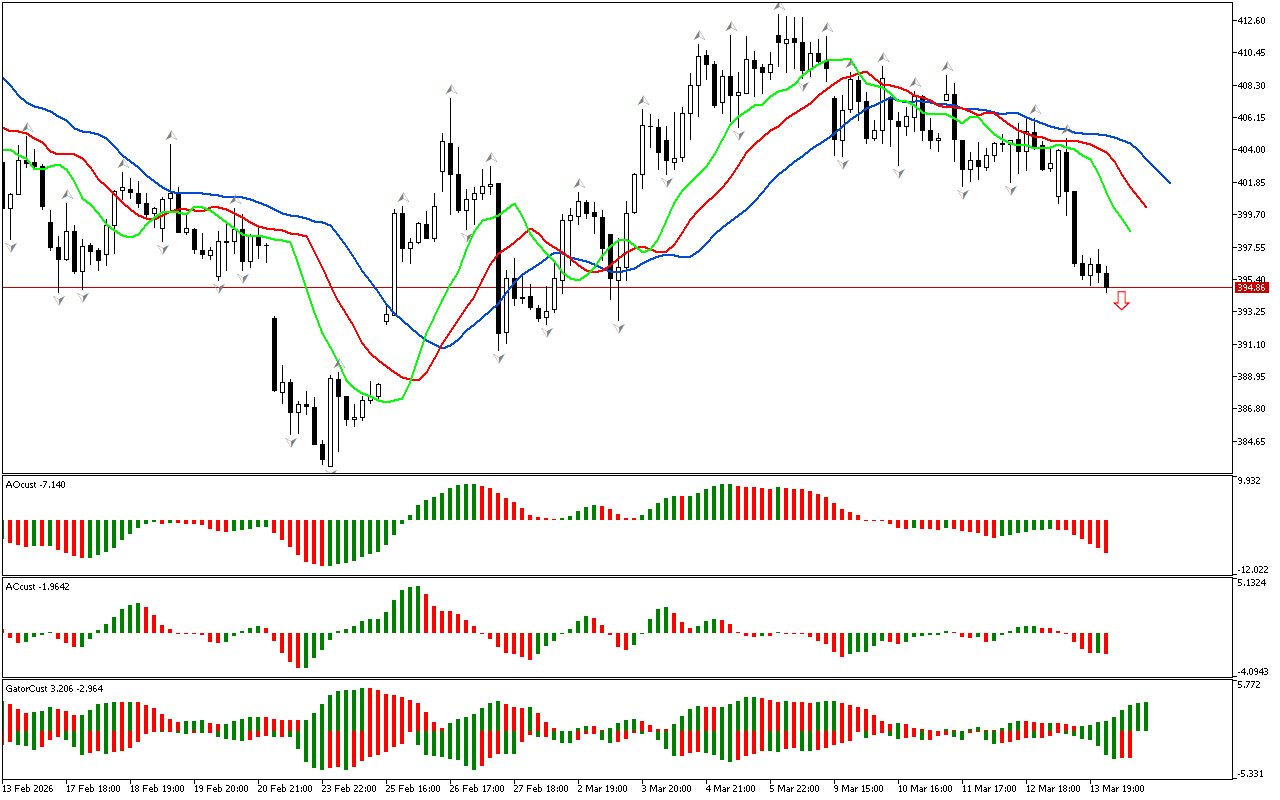Click the green Alligator lips line's right end

pyautogui.click(x=1130, y=231)
